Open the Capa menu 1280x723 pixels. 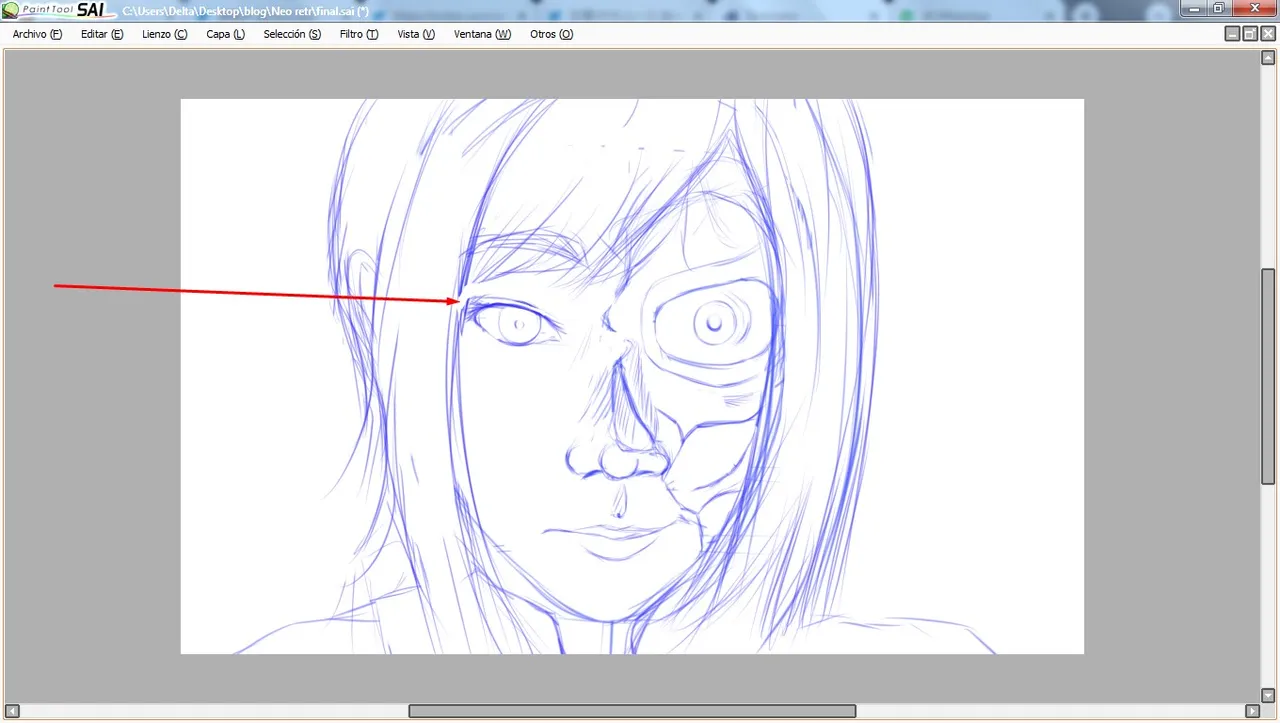pyautogui.click(x=225, y=34)
